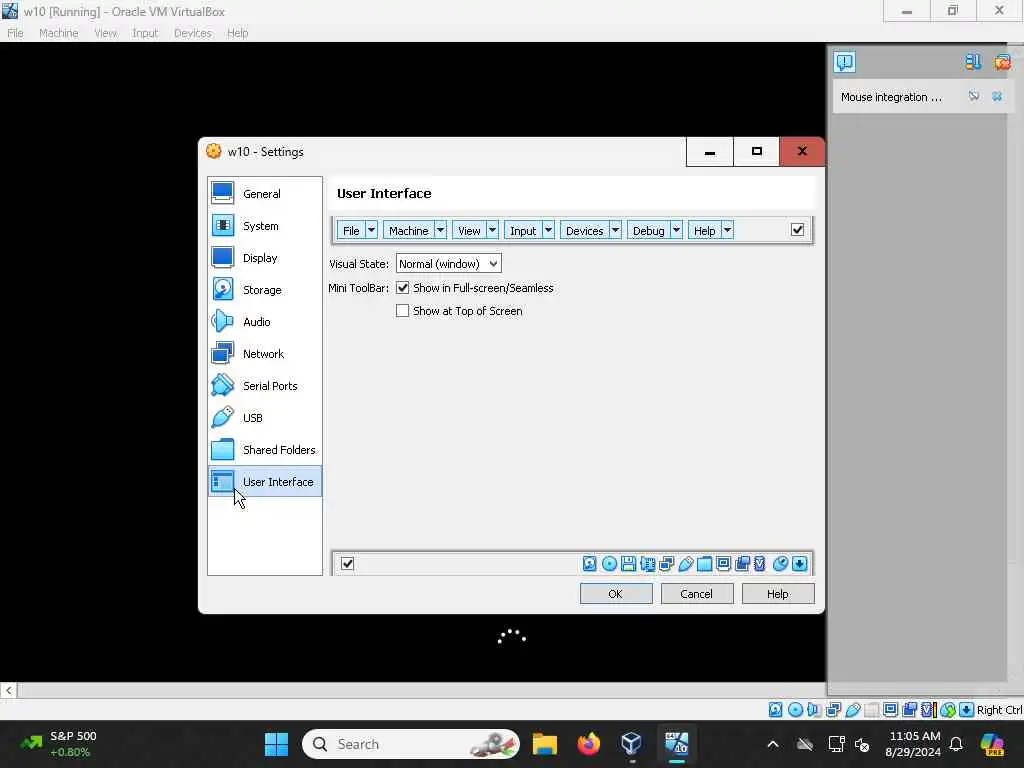Screen dimensions: 1024x768
Task: Click optical disc indicator in VM window status bar
Action: pos(795,710)
